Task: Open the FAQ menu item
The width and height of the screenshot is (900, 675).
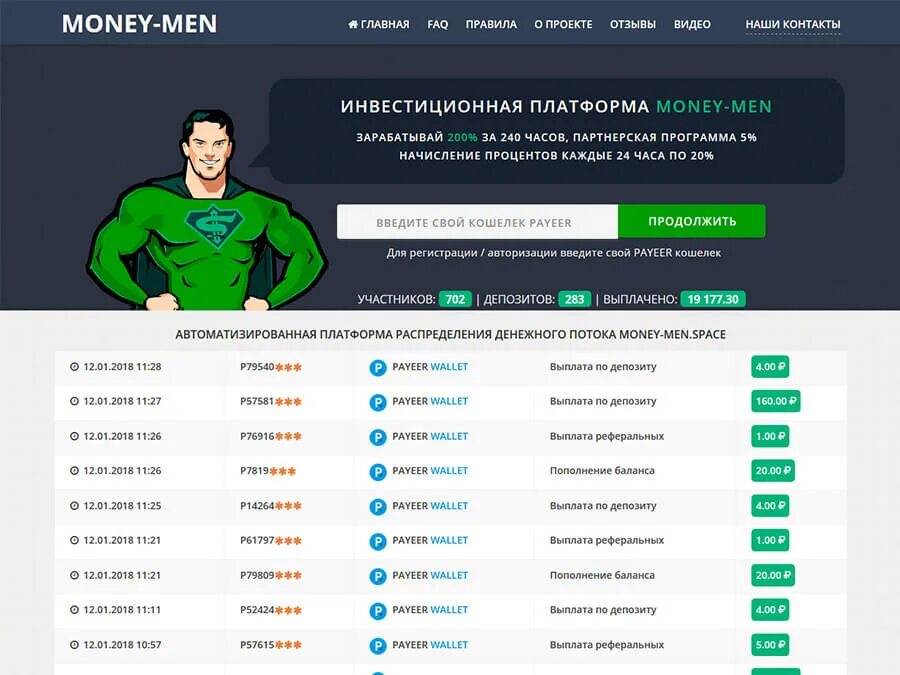Action: (437, 24)
